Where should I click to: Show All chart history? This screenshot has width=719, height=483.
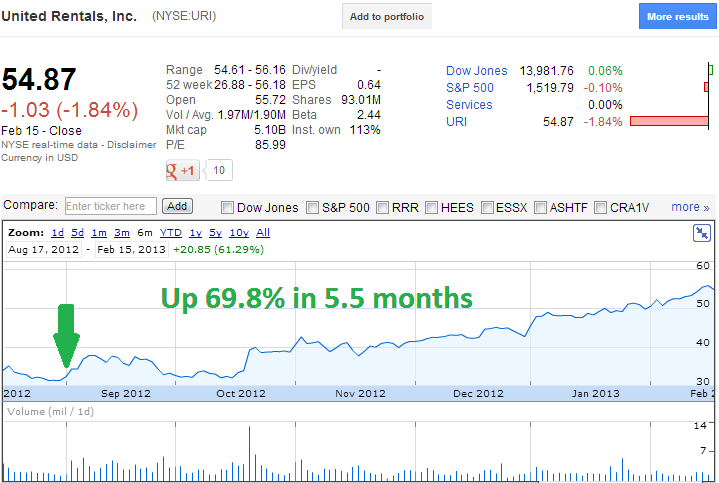pyautogui.click(x=263, y=233)
